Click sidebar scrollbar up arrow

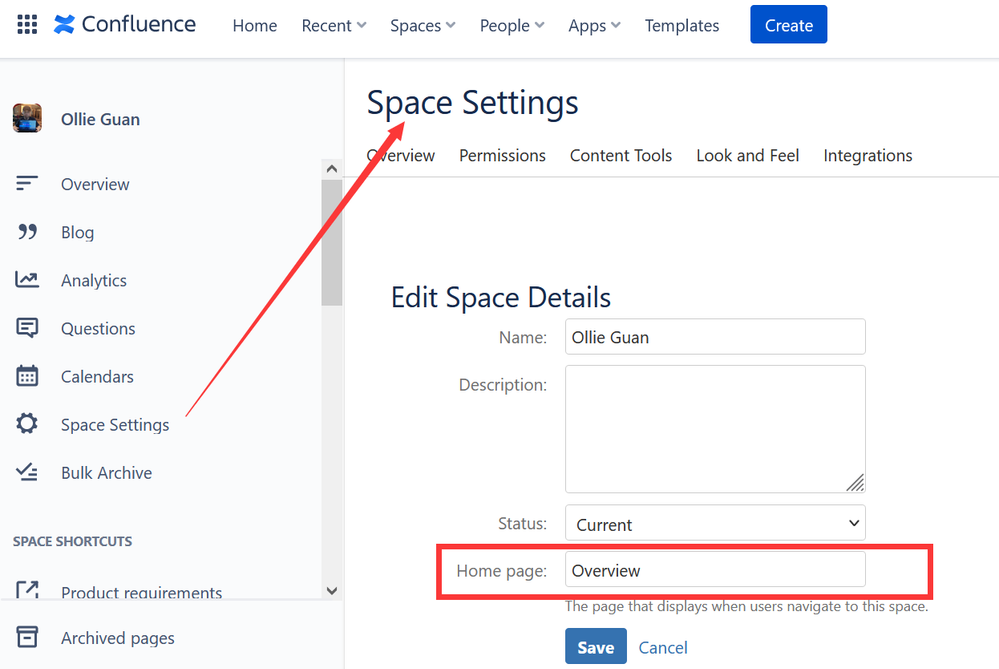pos(331,169)
